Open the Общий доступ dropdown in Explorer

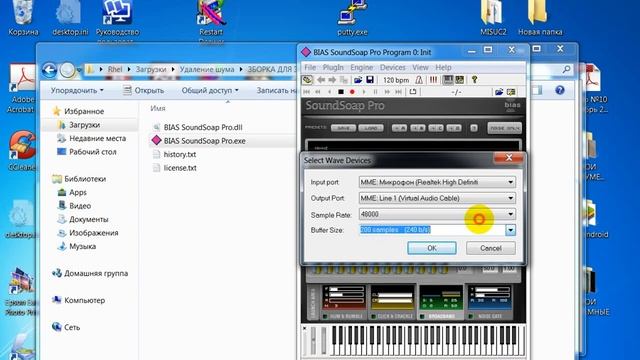pyautogui.click(x=210, y=90)
